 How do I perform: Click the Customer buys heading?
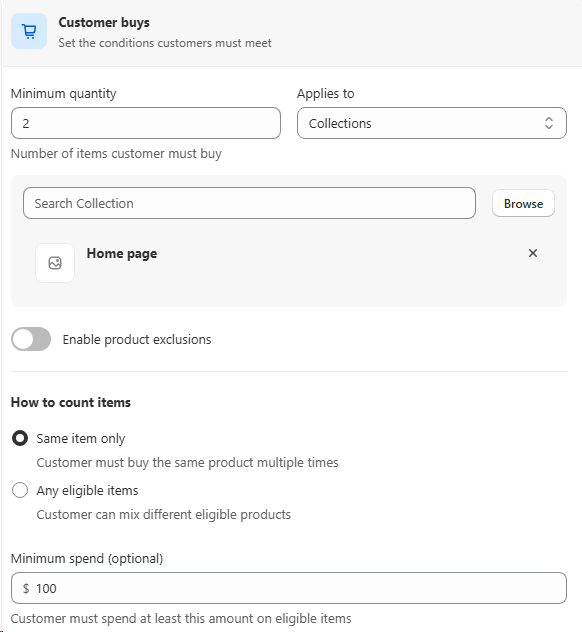click(x=104, y=23)
